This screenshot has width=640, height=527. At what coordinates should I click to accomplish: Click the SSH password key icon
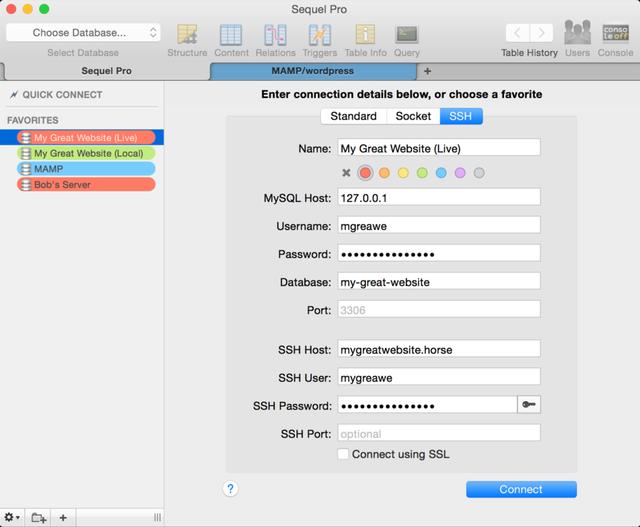coord(529,405)
